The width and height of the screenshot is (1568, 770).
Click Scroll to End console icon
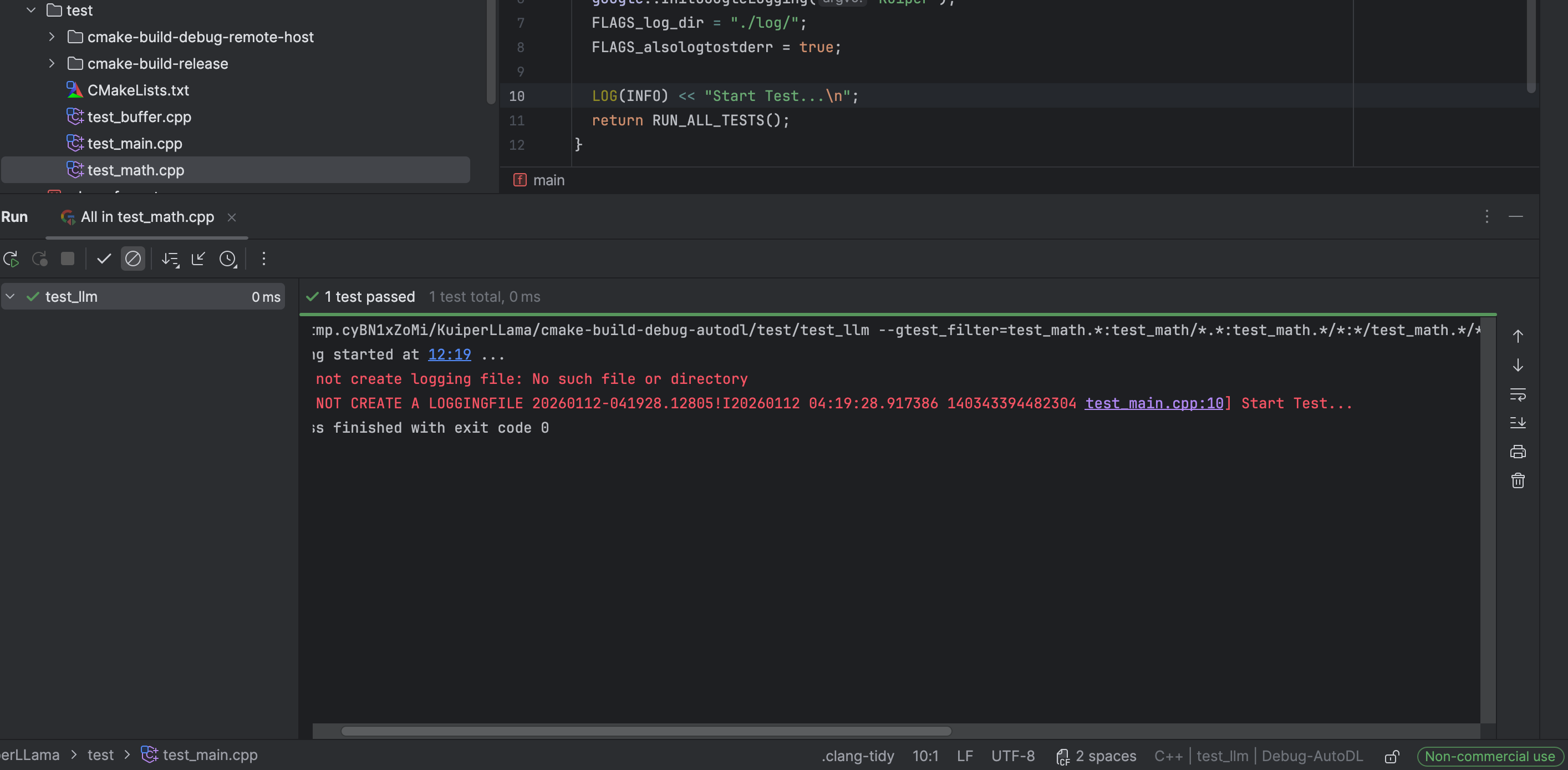pyautogui.click(x=1518, y=423)
